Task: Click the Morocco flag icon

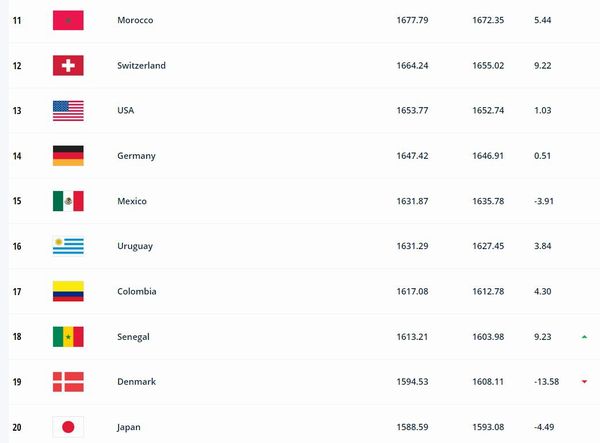Action: click(68, 20)
